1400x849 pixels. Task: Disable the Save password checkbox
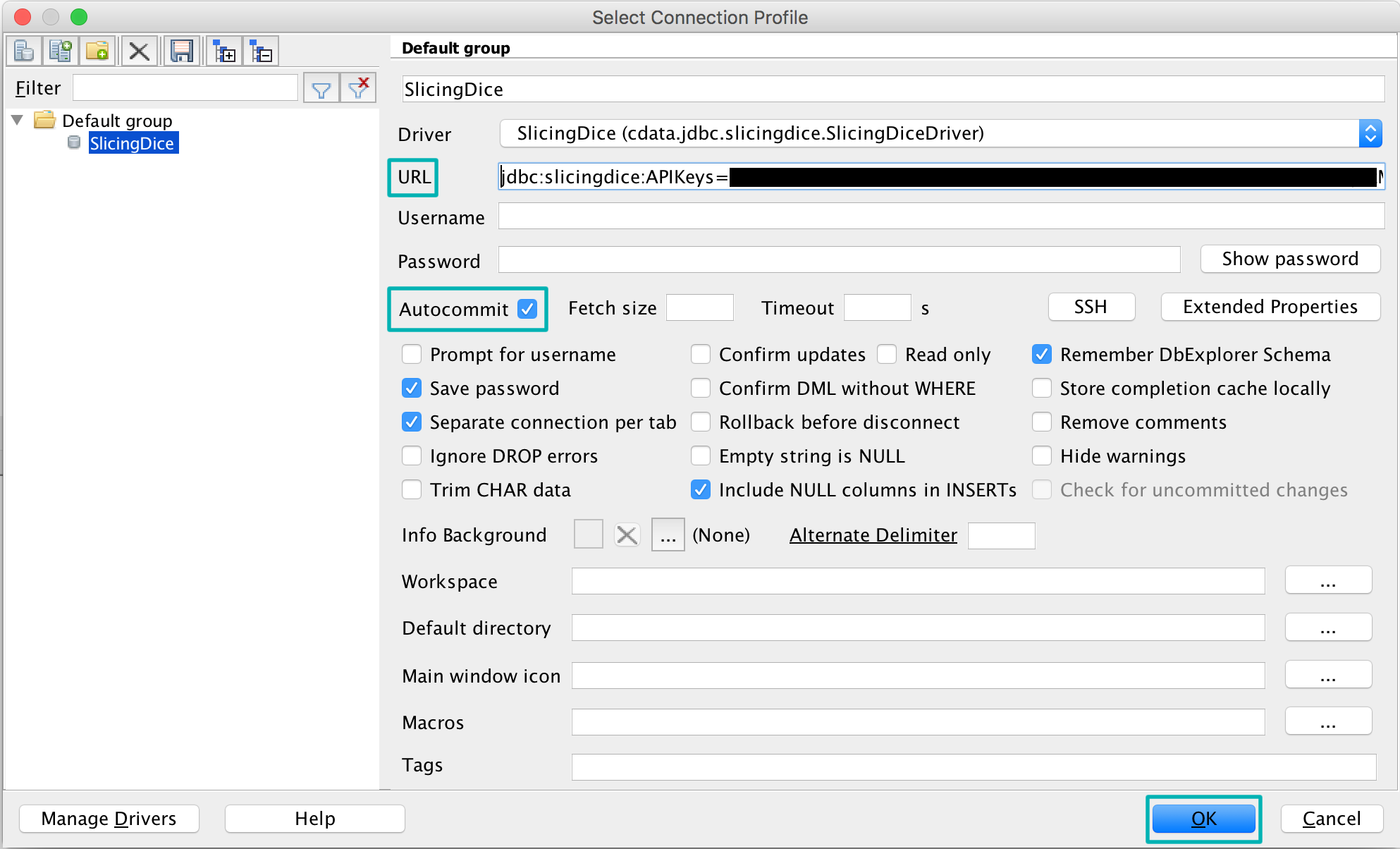coord(412,388)
